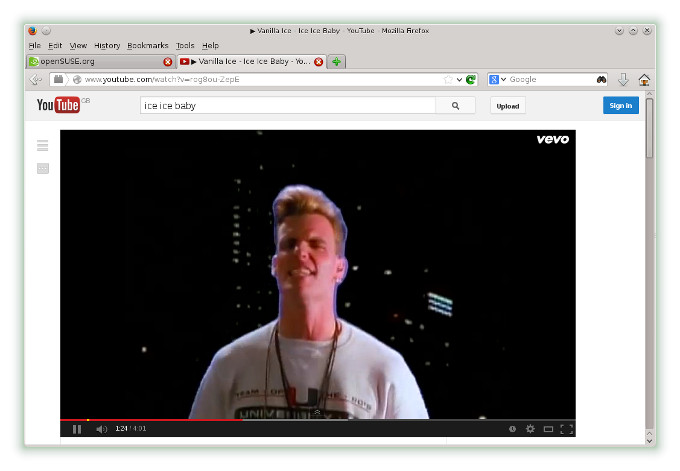Image resolution: width=680 pixels, height=471 pixels.
Task: Open a new tab with green plus
Action: click(336, 62)
